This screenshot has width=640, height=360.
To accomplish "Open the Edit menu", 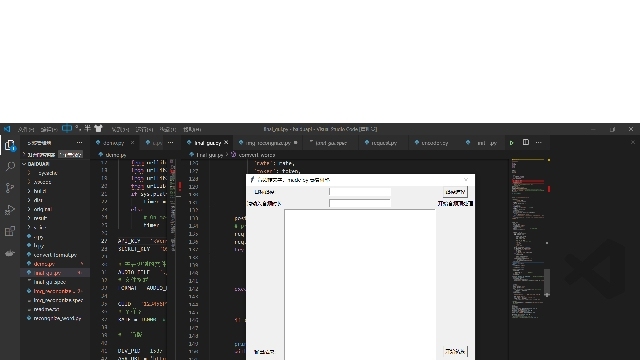I will point(49,129).
